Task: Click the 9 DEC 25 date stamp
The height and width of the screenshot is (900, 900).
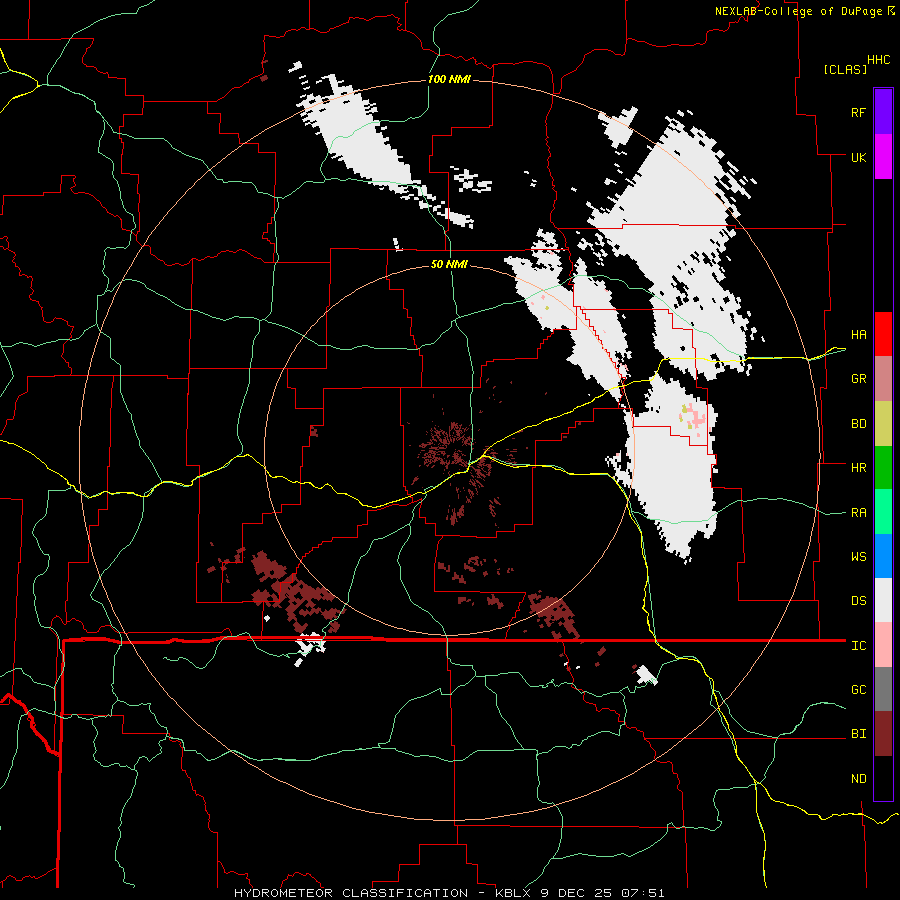Action: (576, 893)
